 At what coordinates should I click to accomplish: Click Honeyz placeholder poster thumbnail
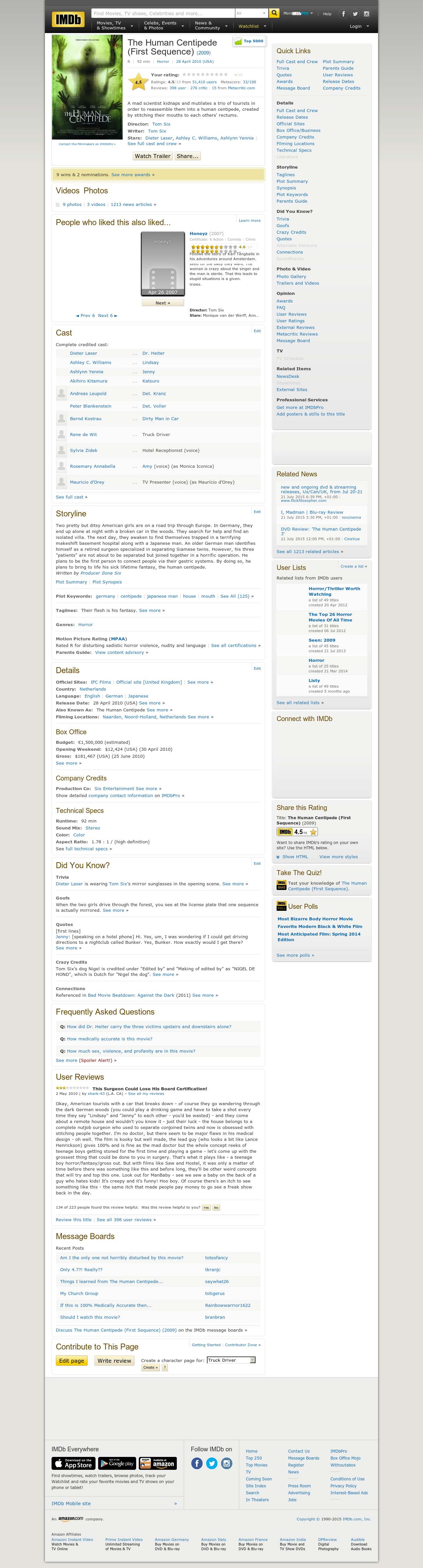click(x=163, y=263)
